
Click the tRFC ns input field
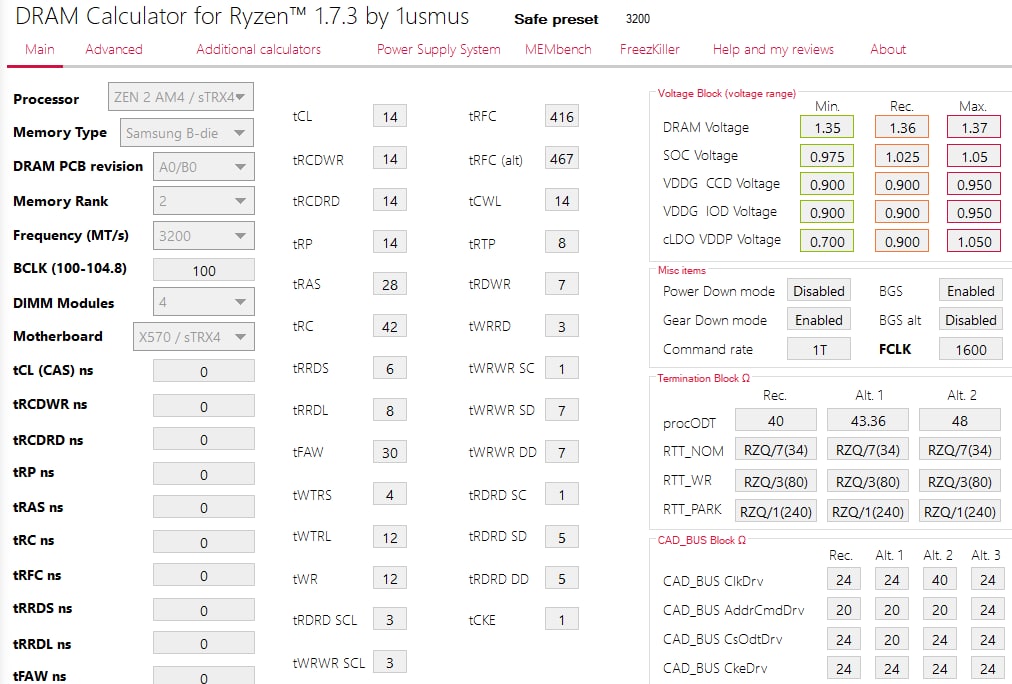[x=203, y=575]
